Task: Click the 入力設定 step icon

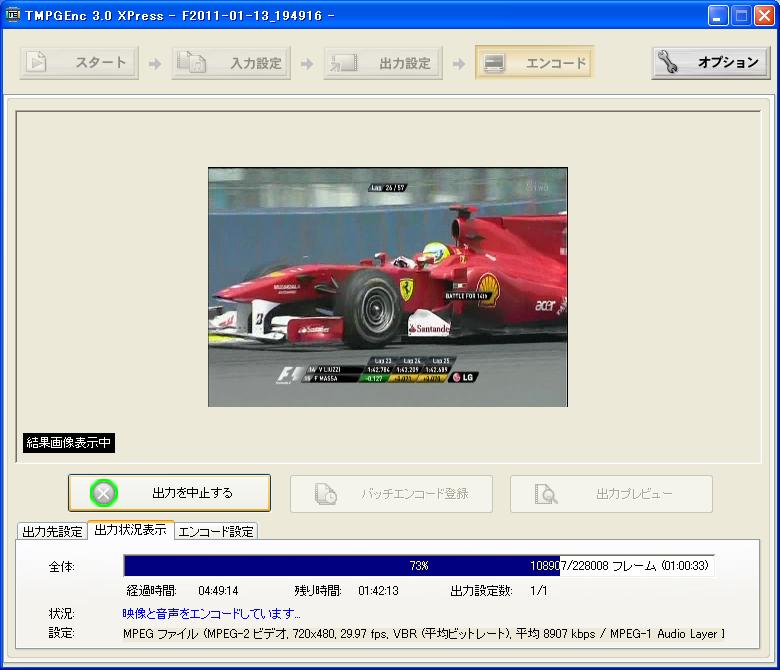Action: 191,63
